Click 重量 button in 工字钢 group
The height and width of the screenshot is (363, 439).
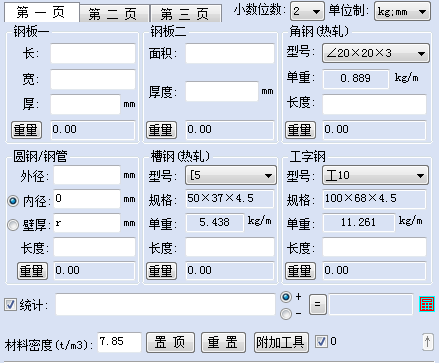point(300,271)
